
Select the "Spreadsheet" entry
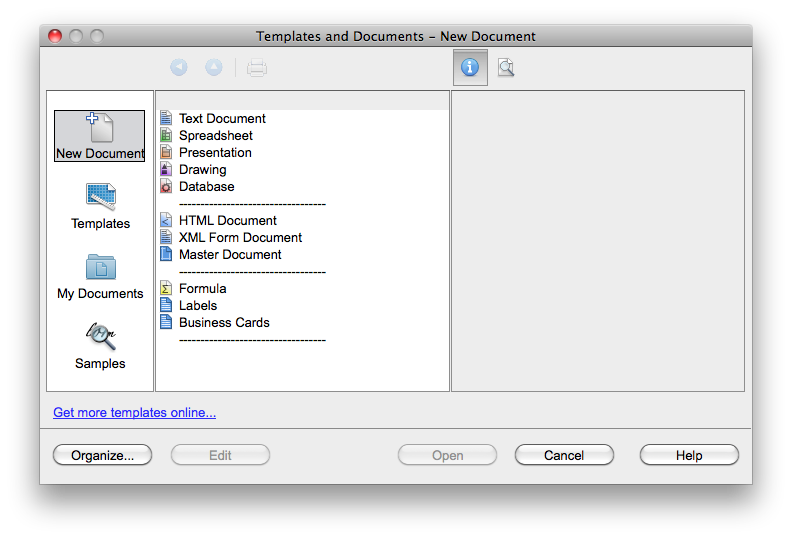pyautogui.click(x=216, y=135)
